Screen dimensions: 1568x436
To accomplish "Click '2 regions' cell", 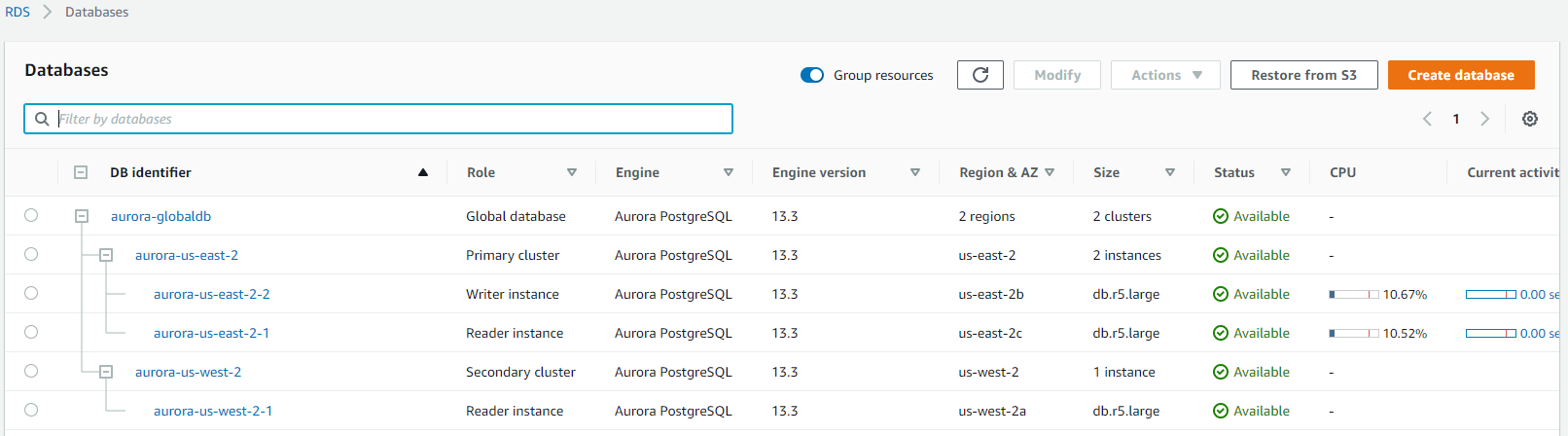I will 987,216.
